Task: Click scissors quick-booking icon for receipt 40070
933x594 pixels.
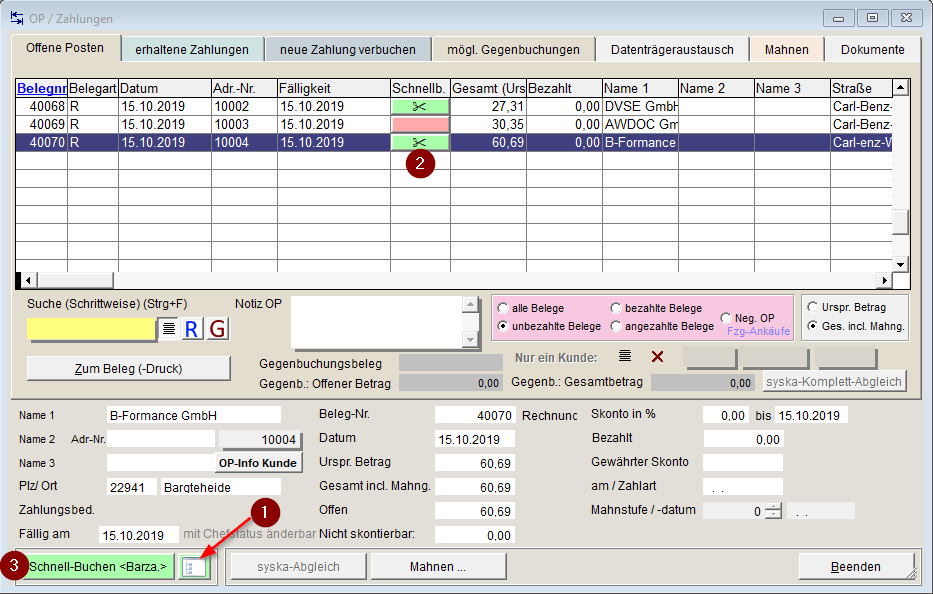Action: pyautogui.click(x=419, y=142)
